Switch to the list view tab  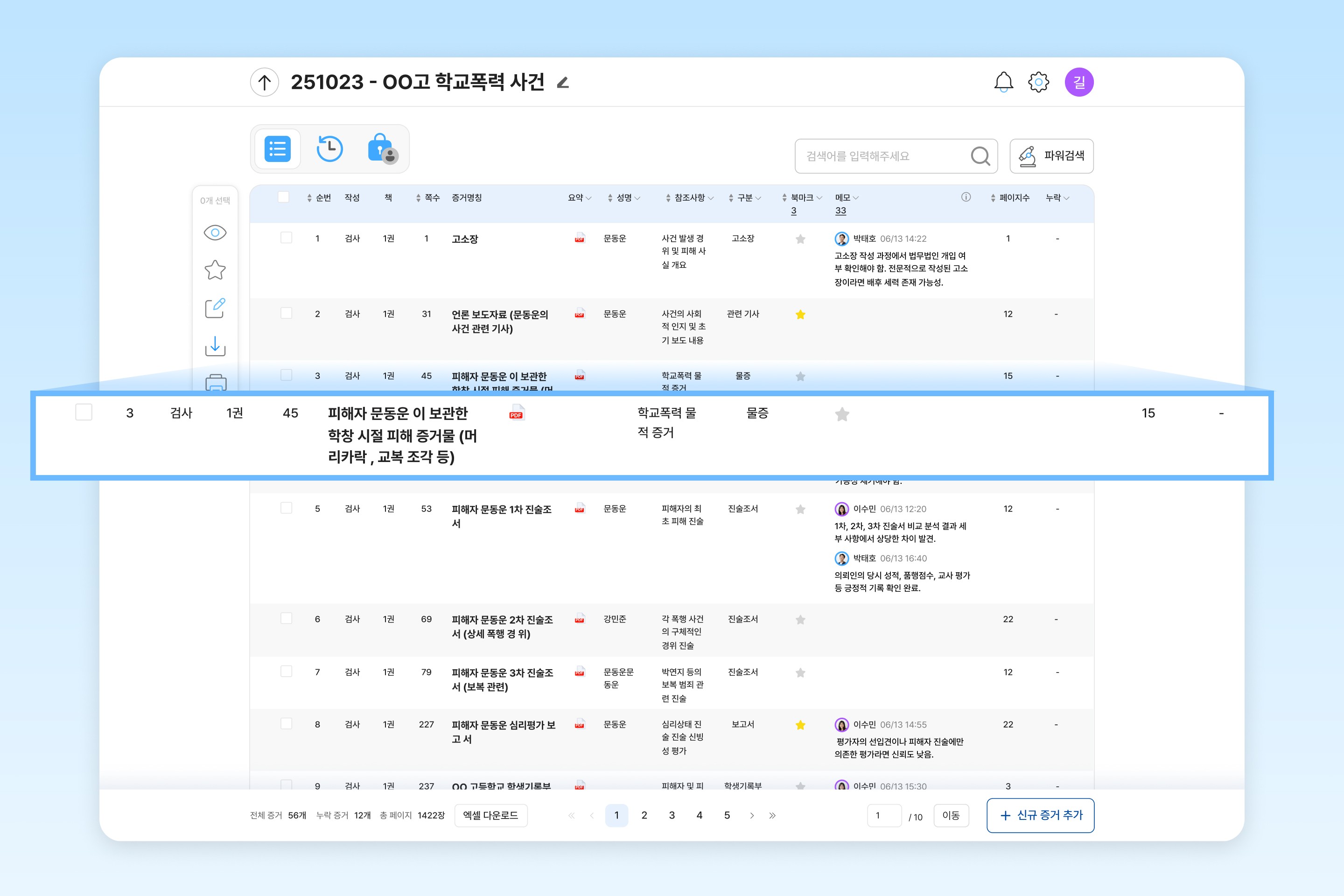(x=278, y=149)
